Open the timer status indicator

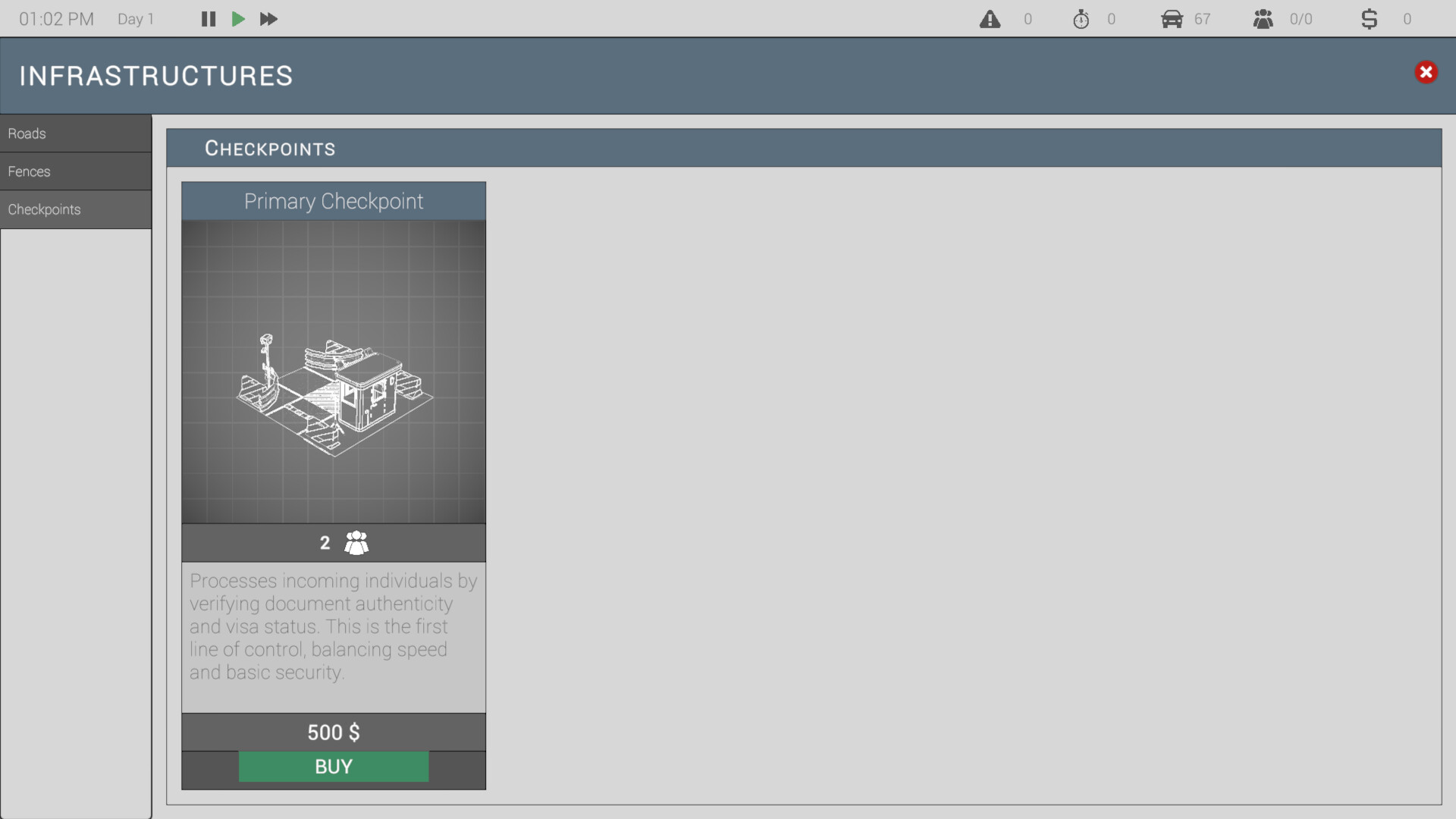click(x=1081, y=19)
